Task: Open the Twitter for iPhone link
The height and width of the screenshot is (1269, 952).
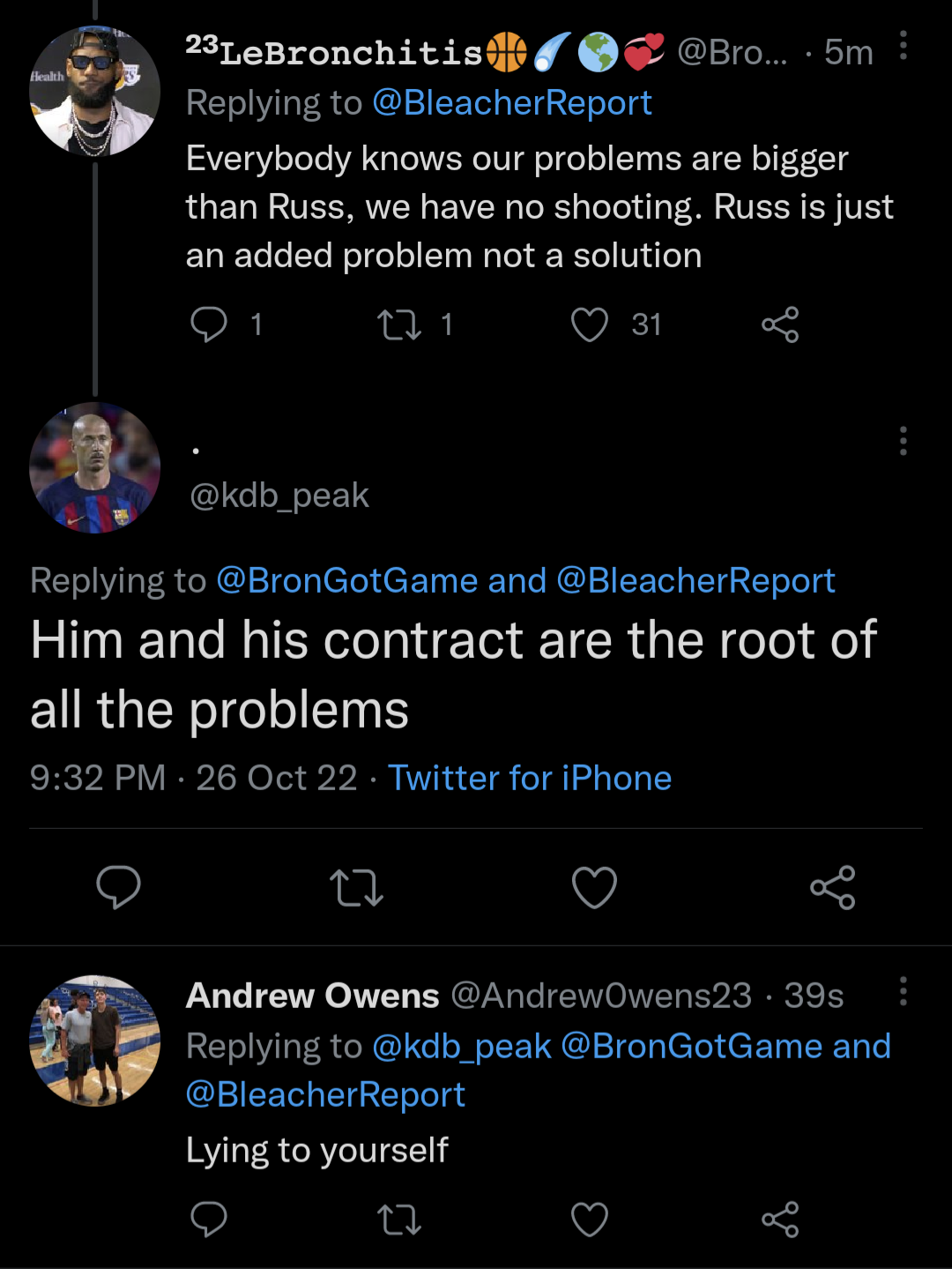Action: click(530, 779)
